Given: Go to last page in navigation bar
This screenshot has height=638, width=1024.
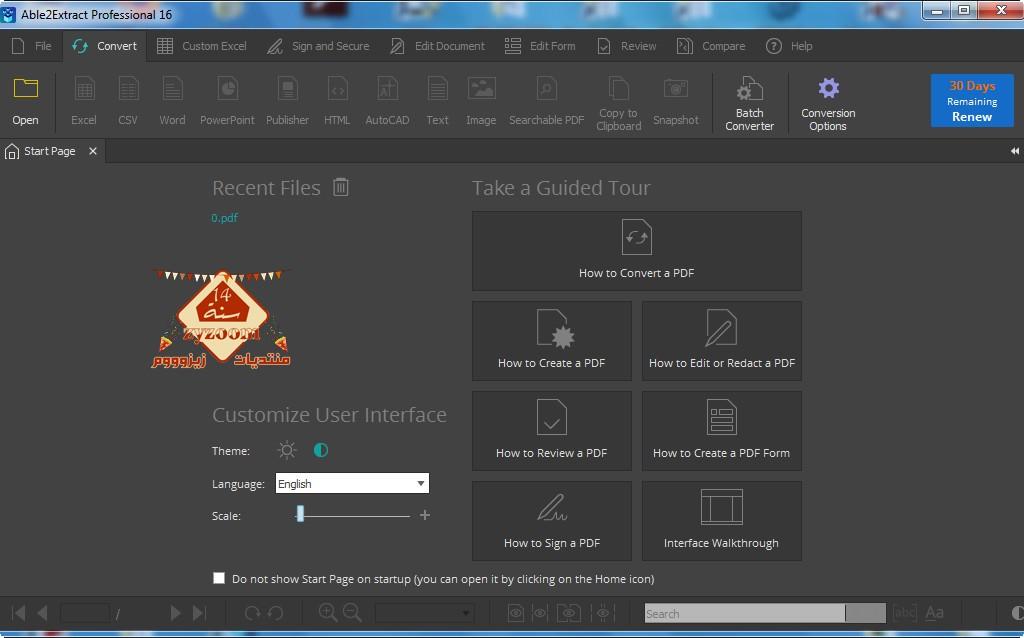Looking at the screenshot, I should tap(199, 613).
